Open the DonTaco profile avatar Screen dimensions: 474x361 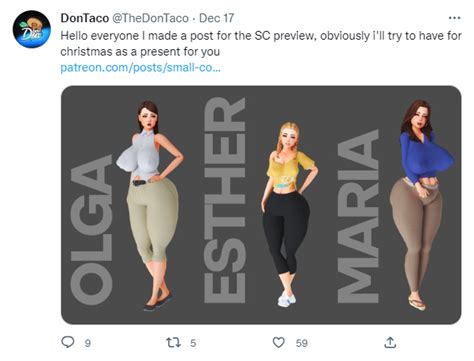point(32,29)
